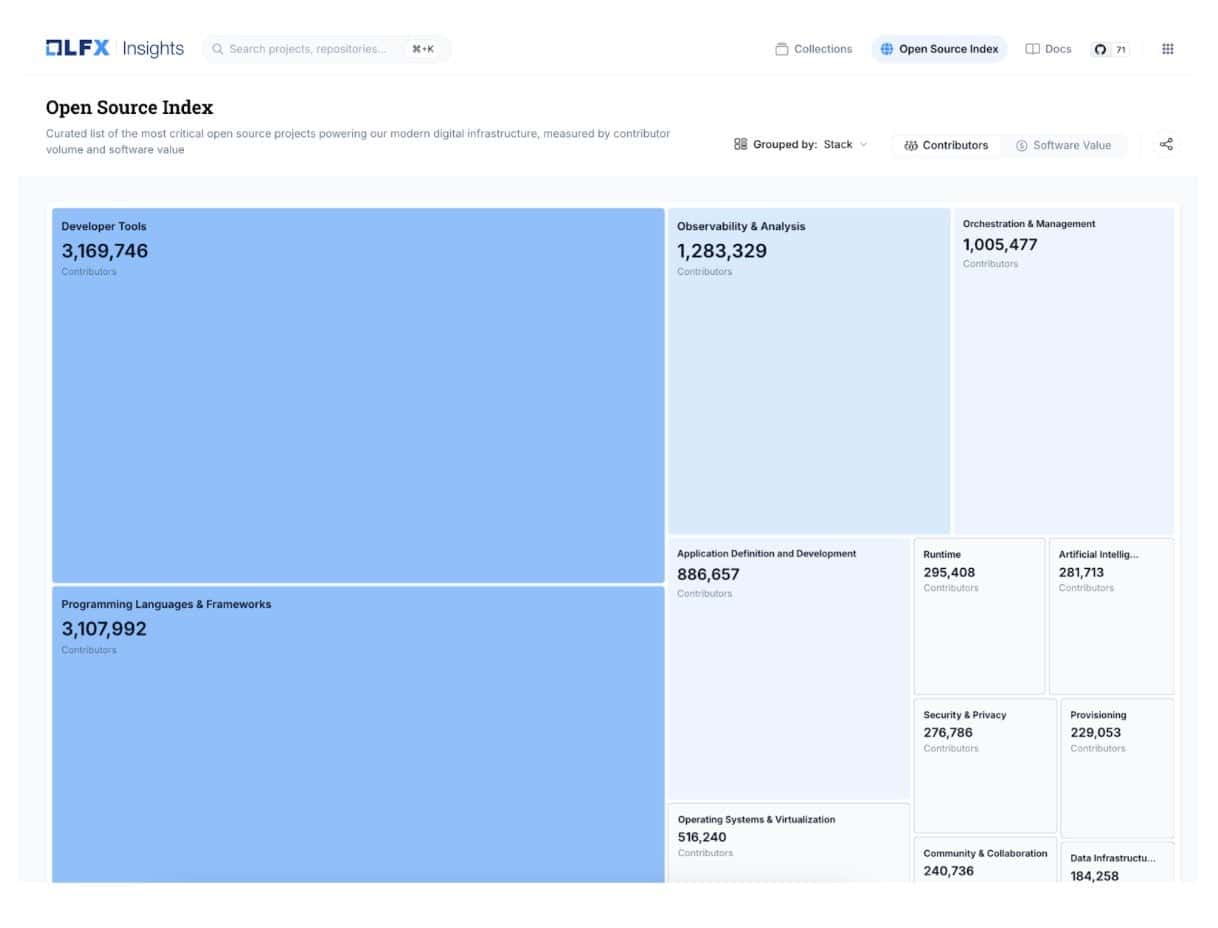Image resolution: width=1218 pixels, height=928 pixels.
Task: Open the Collections tab
Action: 814,49
